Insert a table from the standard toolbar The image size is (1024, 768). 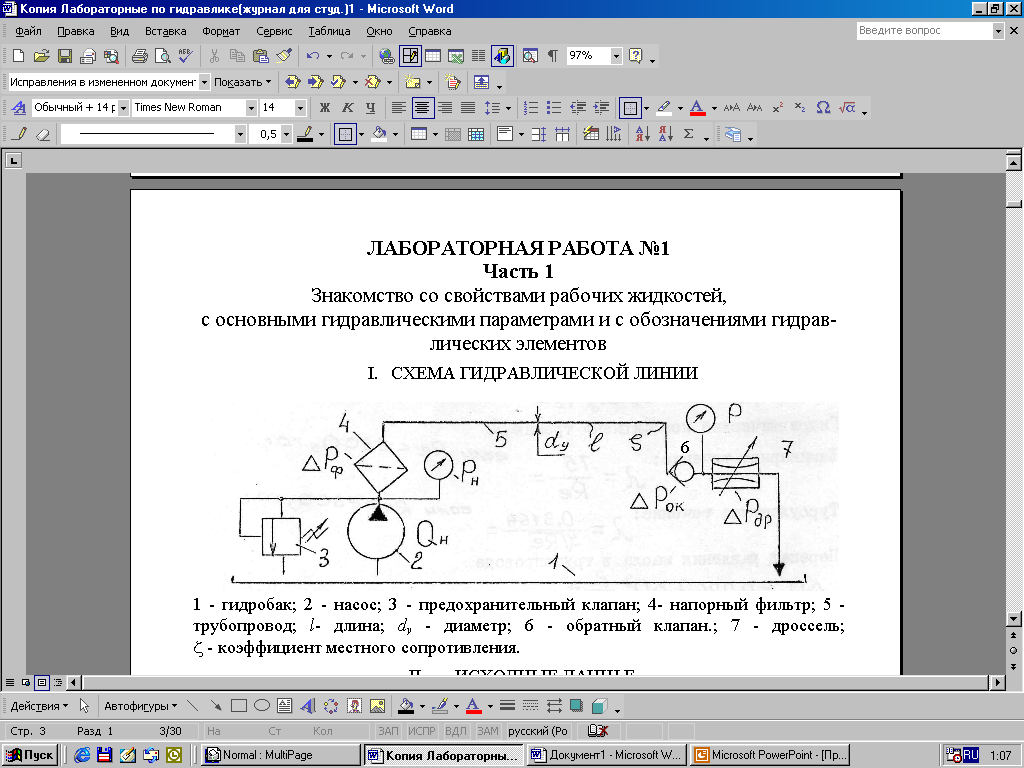(432, 56)
